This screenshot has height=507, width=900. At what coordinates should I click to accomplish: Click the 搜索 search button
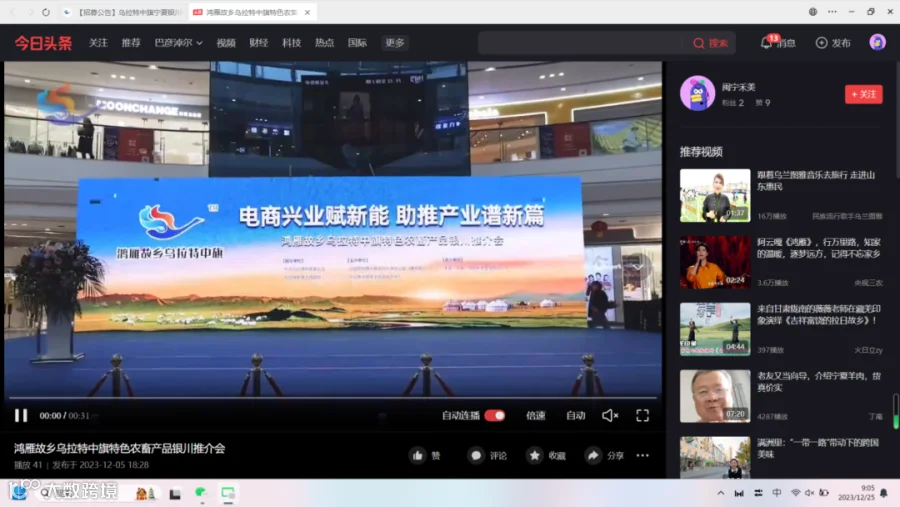click(711, 43)
